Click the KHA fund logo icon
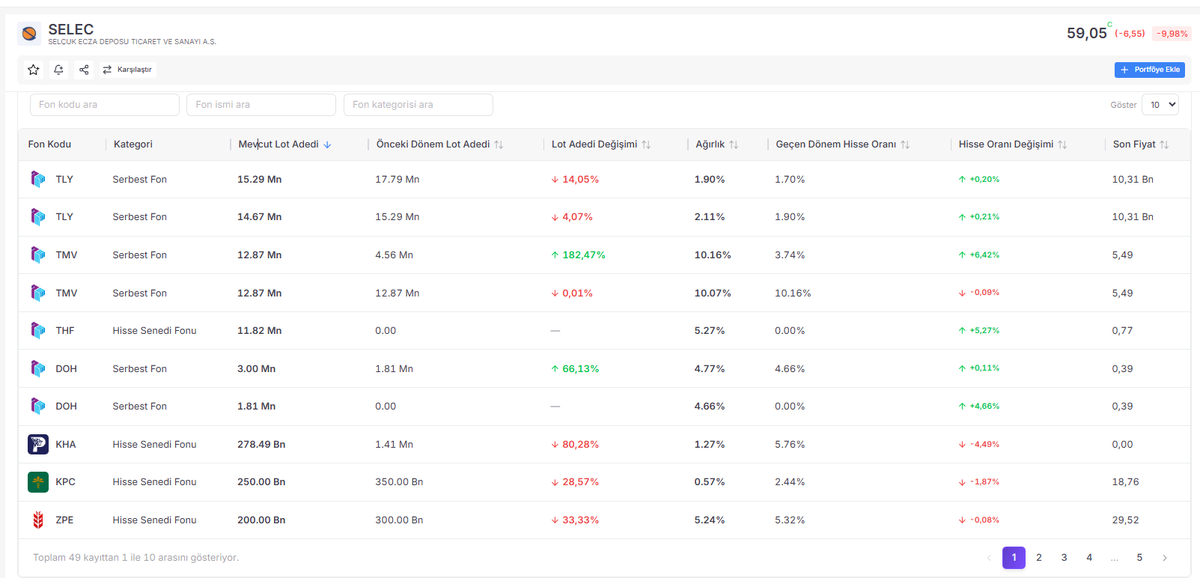The width and height of the screenshot is (1200, 578). click(x=38, y=444)
